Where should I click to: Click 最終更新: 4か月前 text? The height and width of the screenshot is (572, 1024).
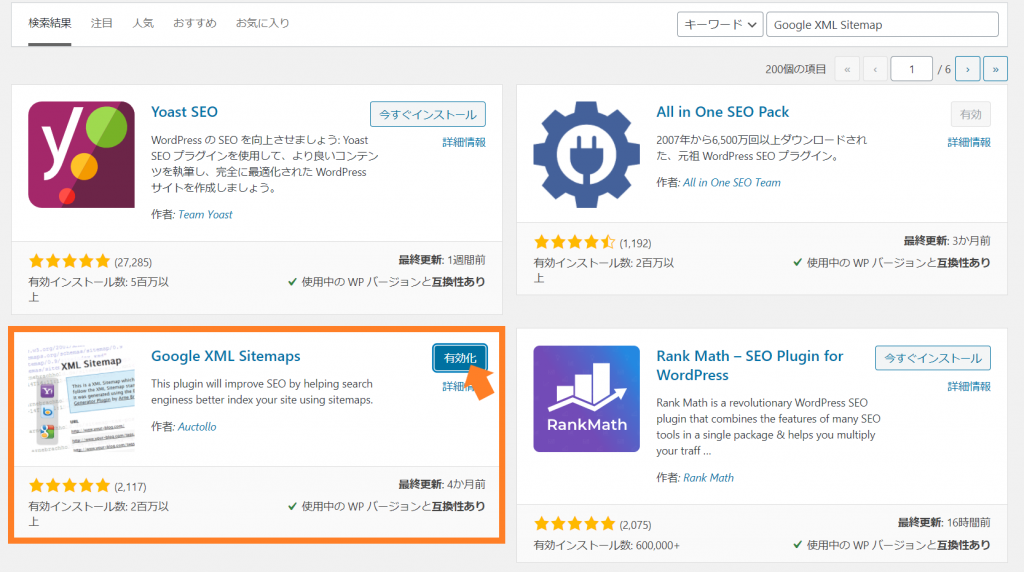click(442, 484)
